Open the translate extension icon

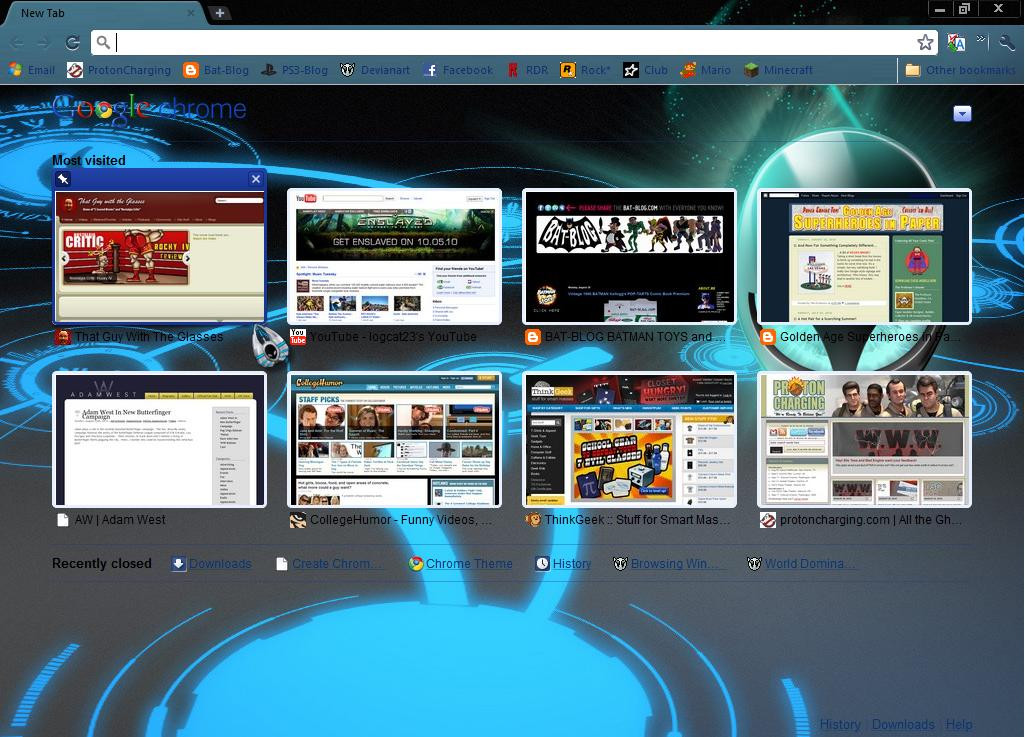pos(956,43)
